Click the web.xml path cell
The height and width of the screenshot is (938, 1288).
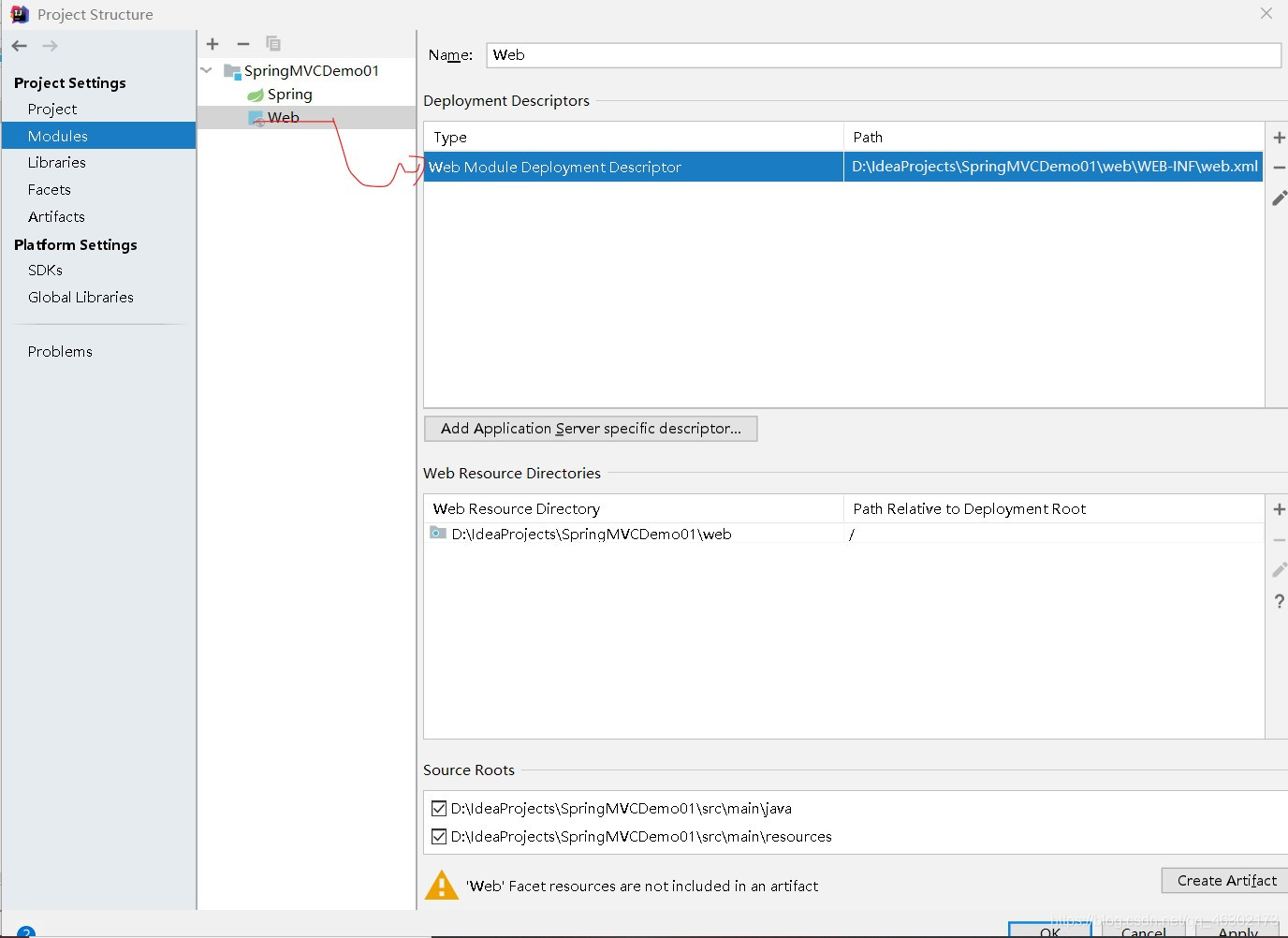[1054, 168]
